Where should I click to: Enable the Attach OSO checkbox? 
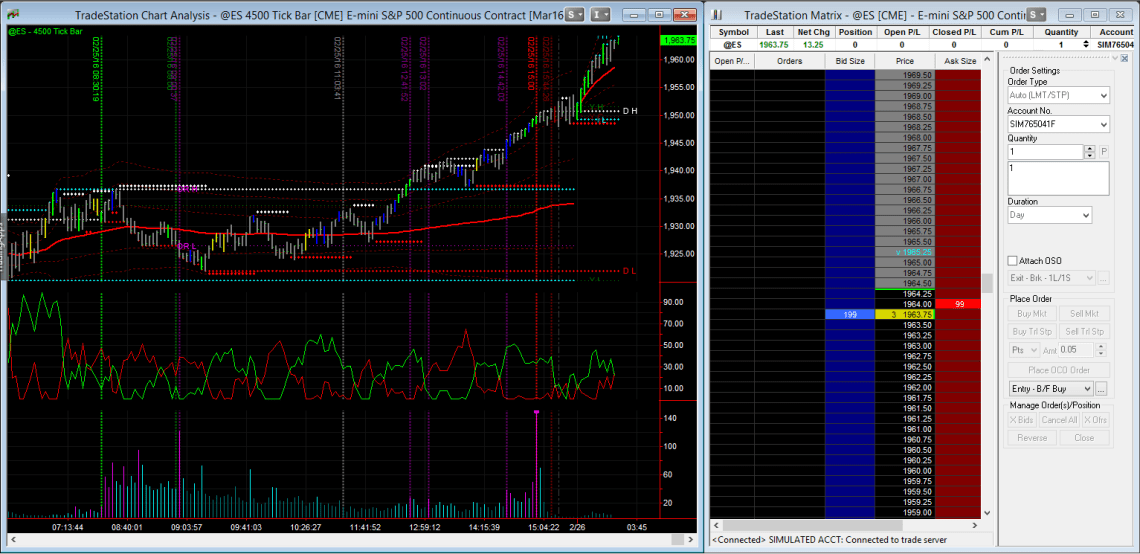[x=1012, y=261]
